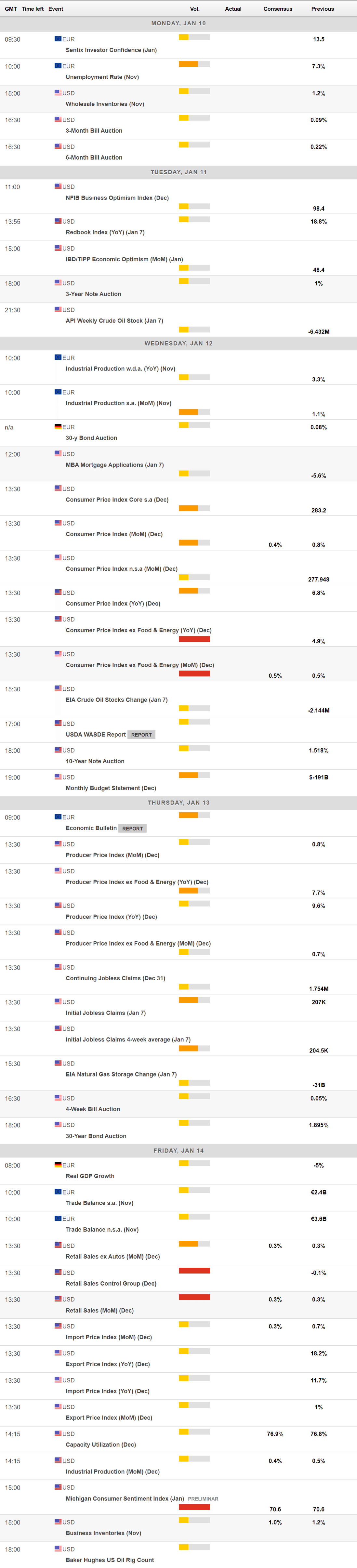Click US flag for Baker Hughes Rig Count
Screen dimensions: 357x1568
click(x=58, y=1548)
